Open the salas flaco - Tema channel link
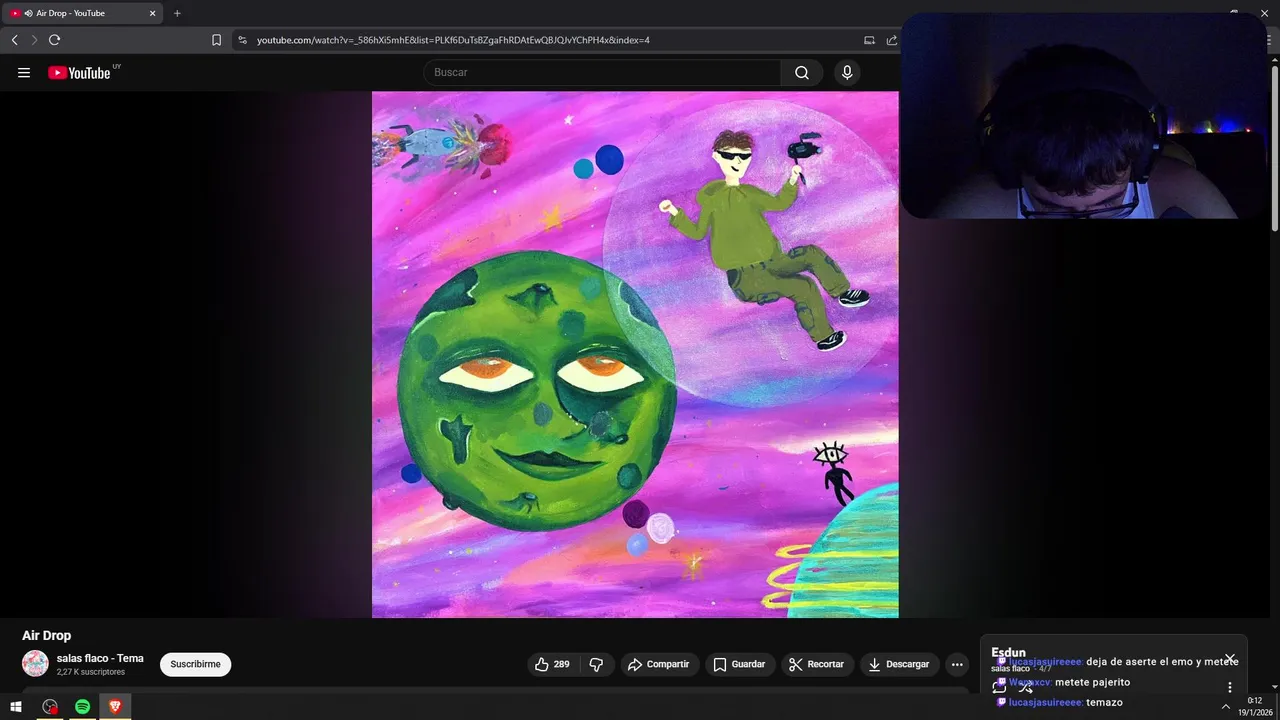The image size is (1280, 720). pyautogui.click(x=100, y=658)
